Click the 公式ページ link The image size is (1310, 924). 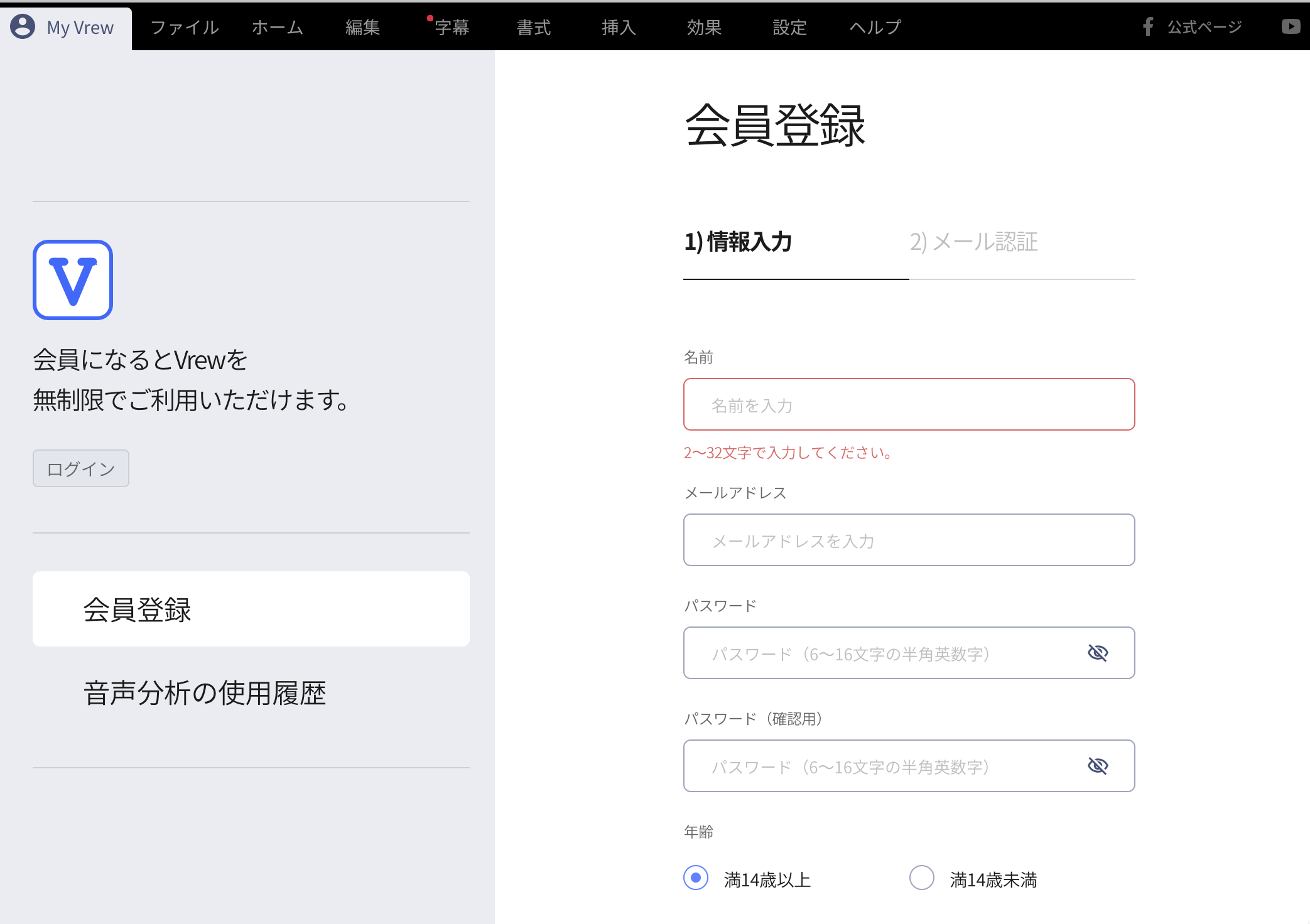click(1204, 26)
